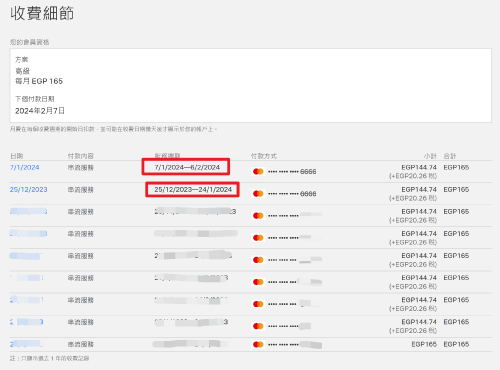Click 串流服務 description in the 7/1/2024 row

pyautogui.click(x=81, y=168)
